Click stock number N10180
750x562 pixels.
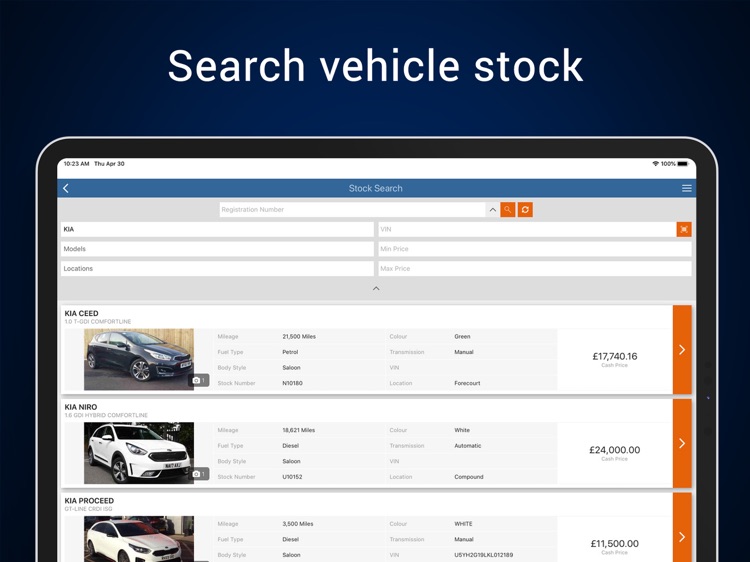point(292,383)
